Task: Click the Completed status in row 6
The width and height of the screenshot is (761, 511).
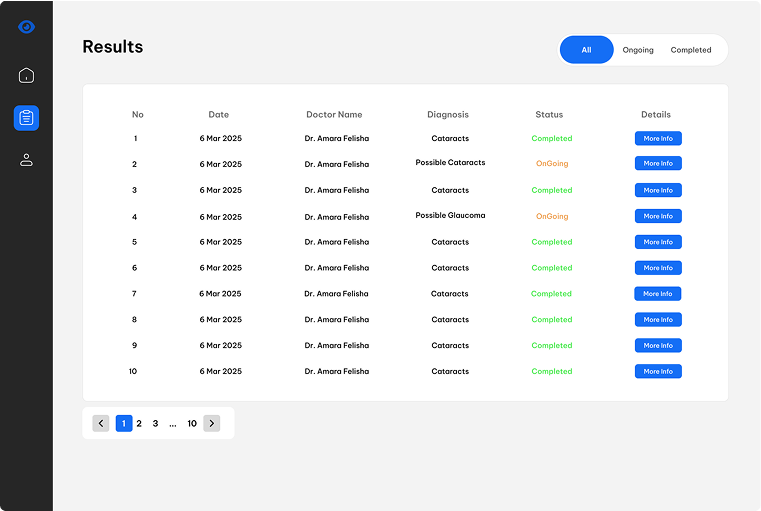Action: tap(552, 268)
